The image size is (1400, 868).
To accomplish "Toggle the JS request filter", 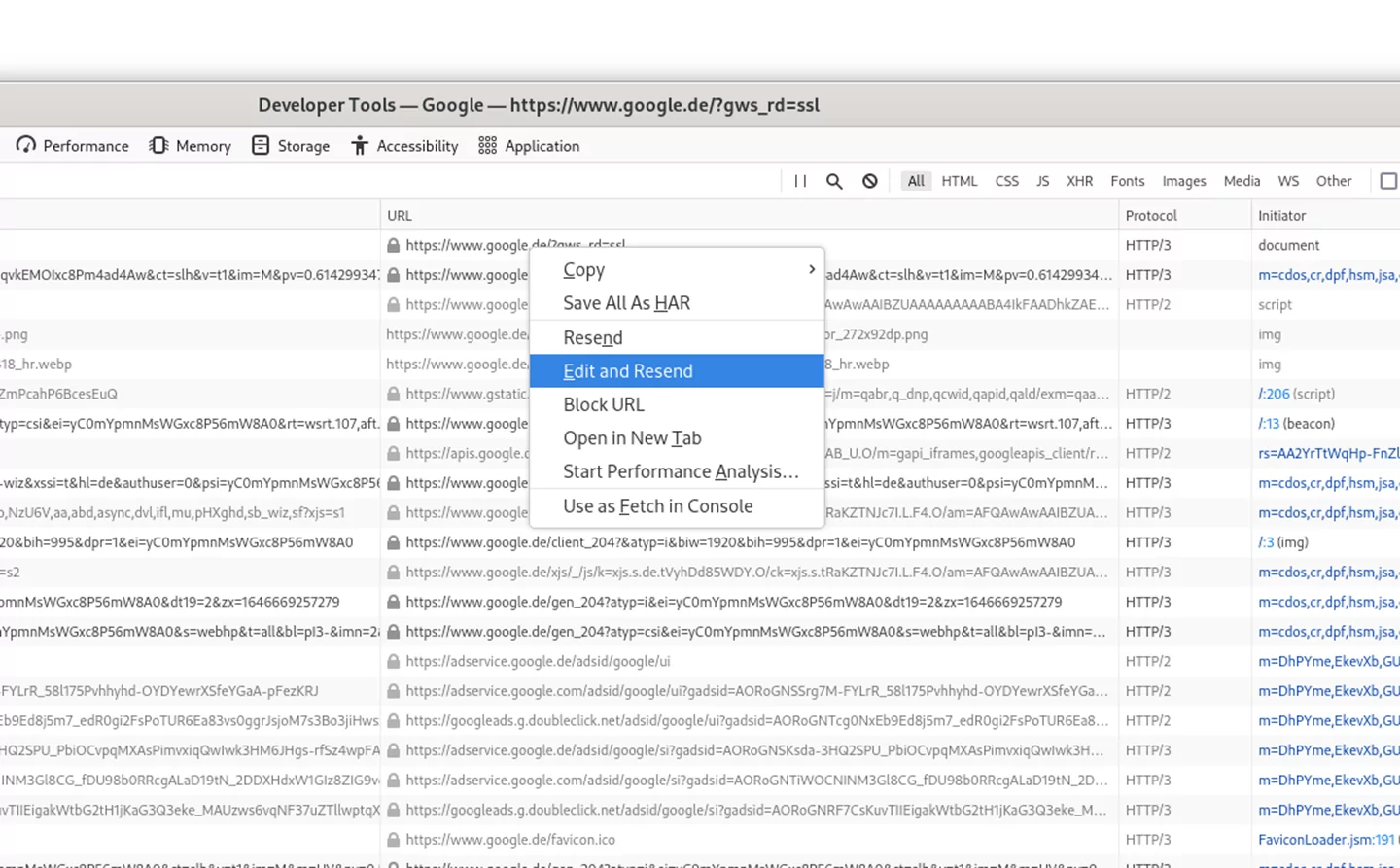I will 1043,181.
